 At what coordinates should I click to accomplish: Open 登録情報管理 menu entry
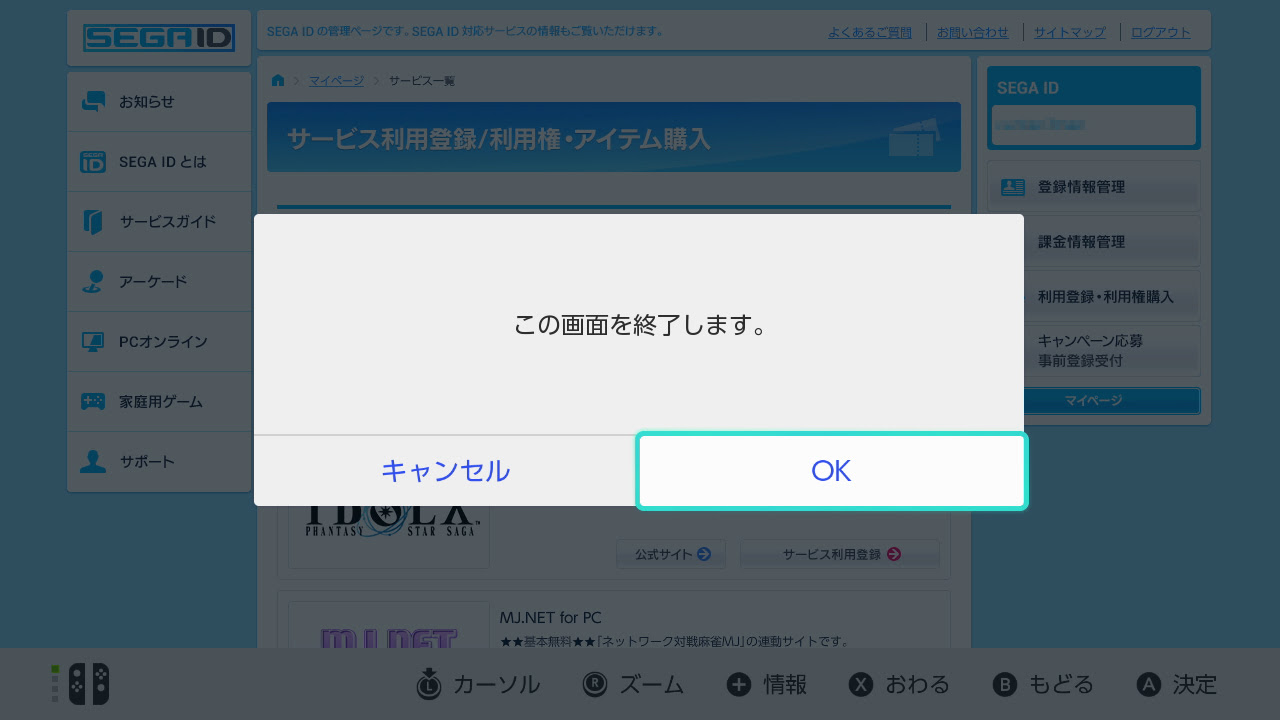(x=1094, y=187)
